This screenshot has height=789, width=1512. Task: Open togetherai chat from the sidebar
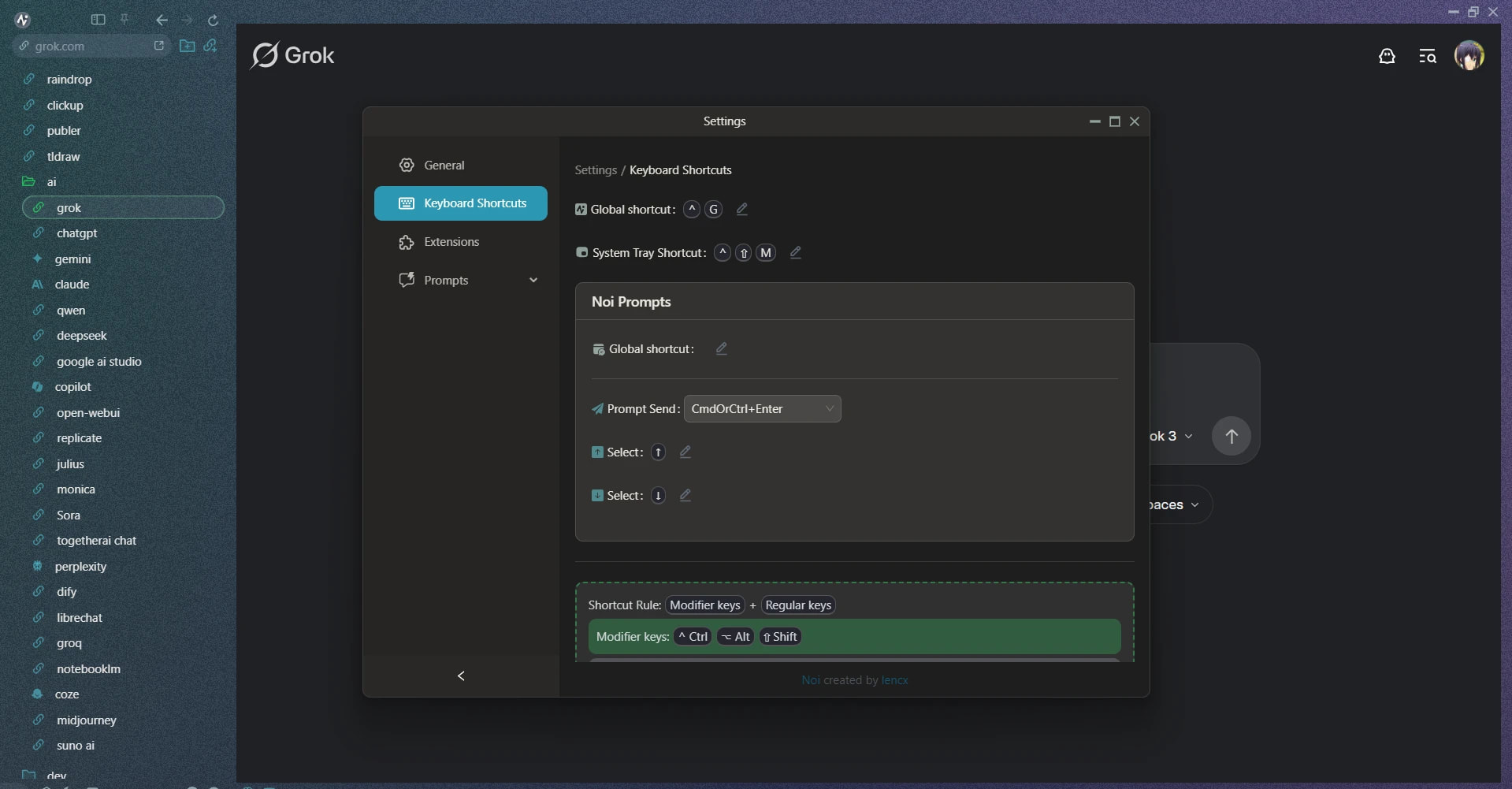[96, 541]
